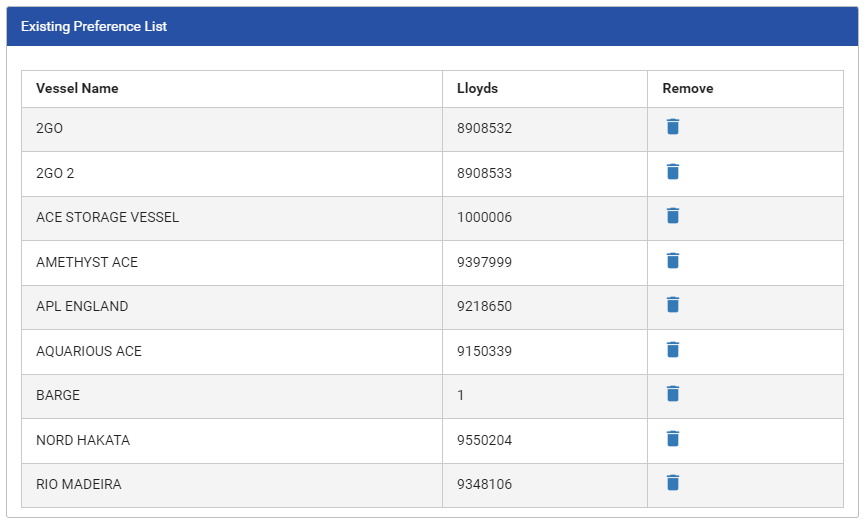This screenshot has width=866, height=524.
Task: Click Lloyds number 9218650
Action: pyautogui.click(x=484, y=306)
